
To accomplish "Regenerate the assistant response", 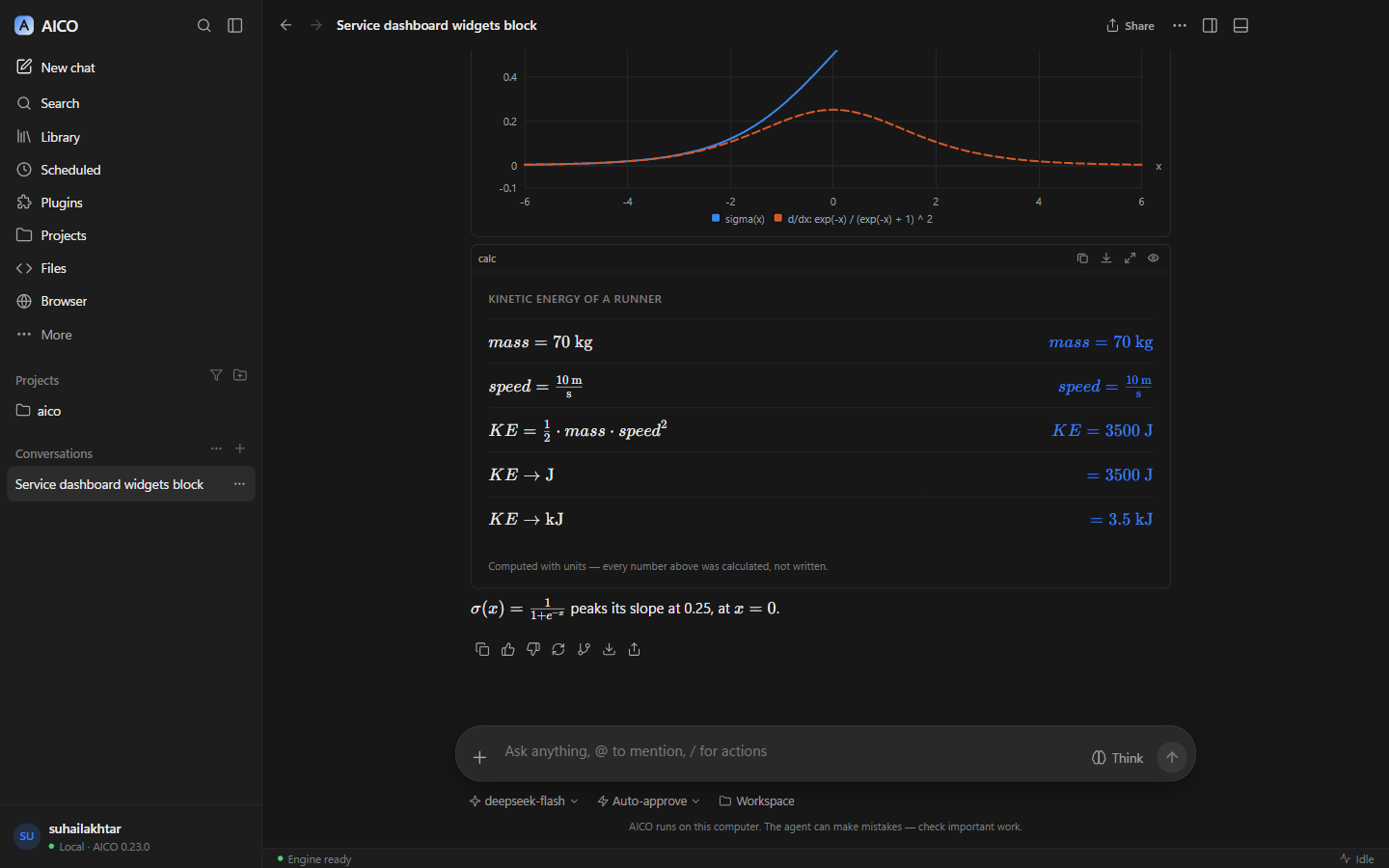I will tap(558, 649).
